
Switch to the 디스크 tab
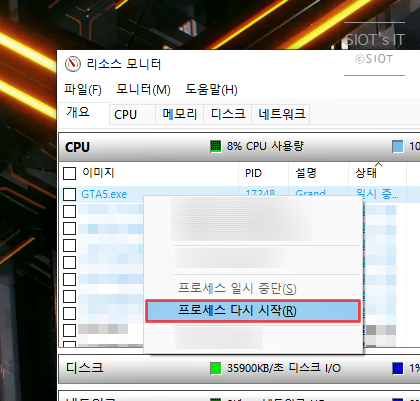pyautogui.click(x=228, y=114)
